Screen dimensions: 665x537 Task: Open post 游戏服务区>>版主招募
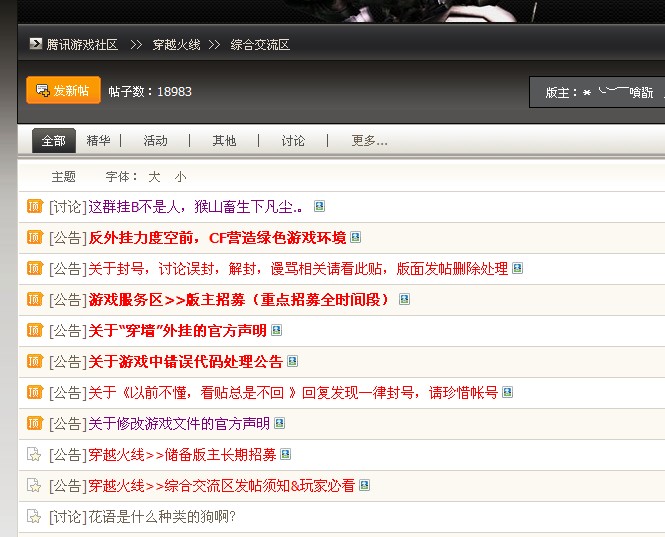click(x=240, y=299)
